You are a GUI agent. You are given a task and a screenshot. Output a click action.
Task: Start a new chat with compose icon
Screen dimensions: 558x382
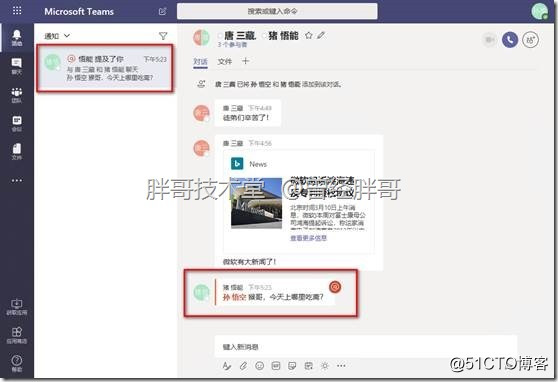pos(162,11)
